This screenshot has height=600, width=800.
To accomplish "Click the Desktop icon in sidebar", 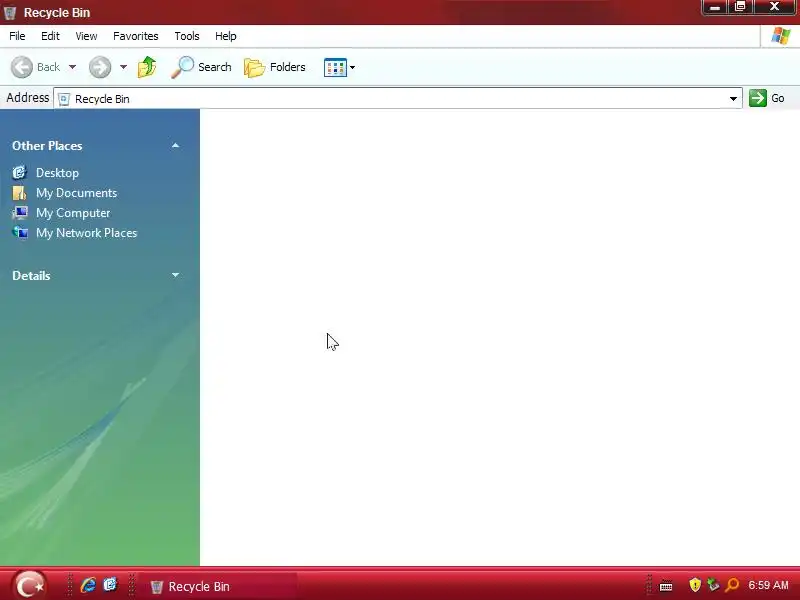I will coord(19,172).
